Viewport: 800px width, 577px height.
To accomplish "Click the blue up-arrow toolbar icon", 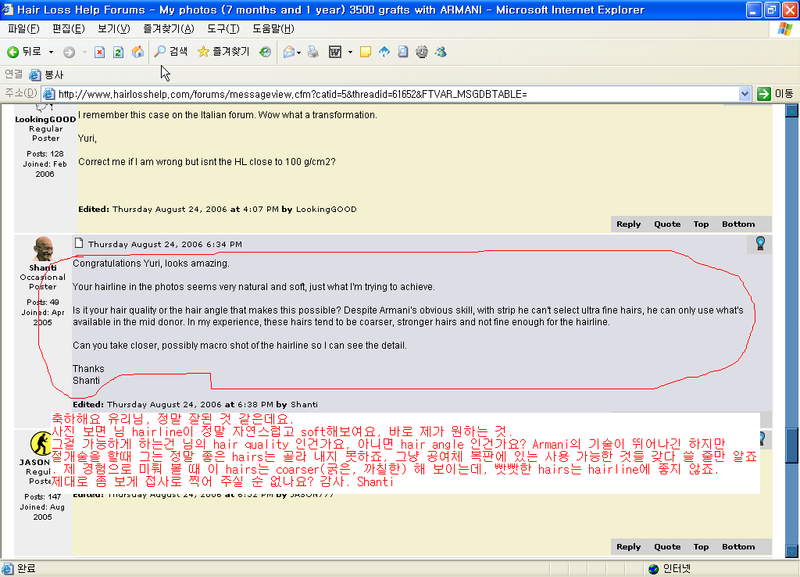I will pos(384,52).
